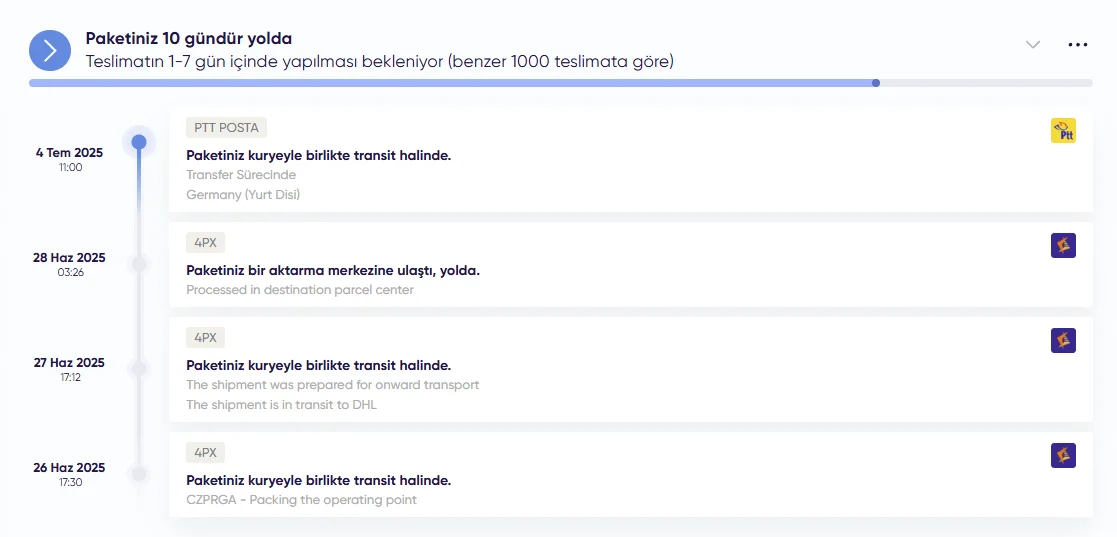Click "Processed in destination parcel center" text
1117x537 pixels.
pyautogui.click(x=300, y=290)
